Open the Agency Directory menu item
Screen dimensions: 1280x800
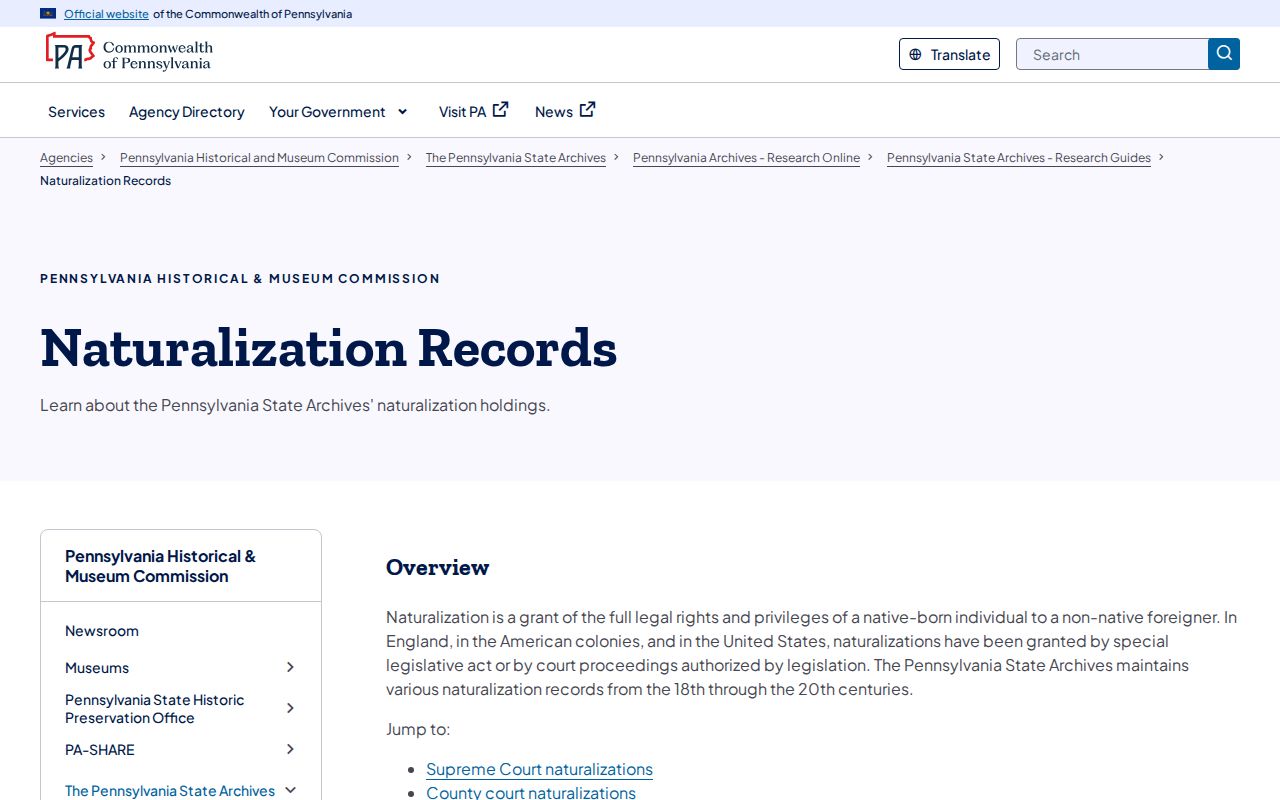pyautogui.click(x=187, y=112)
